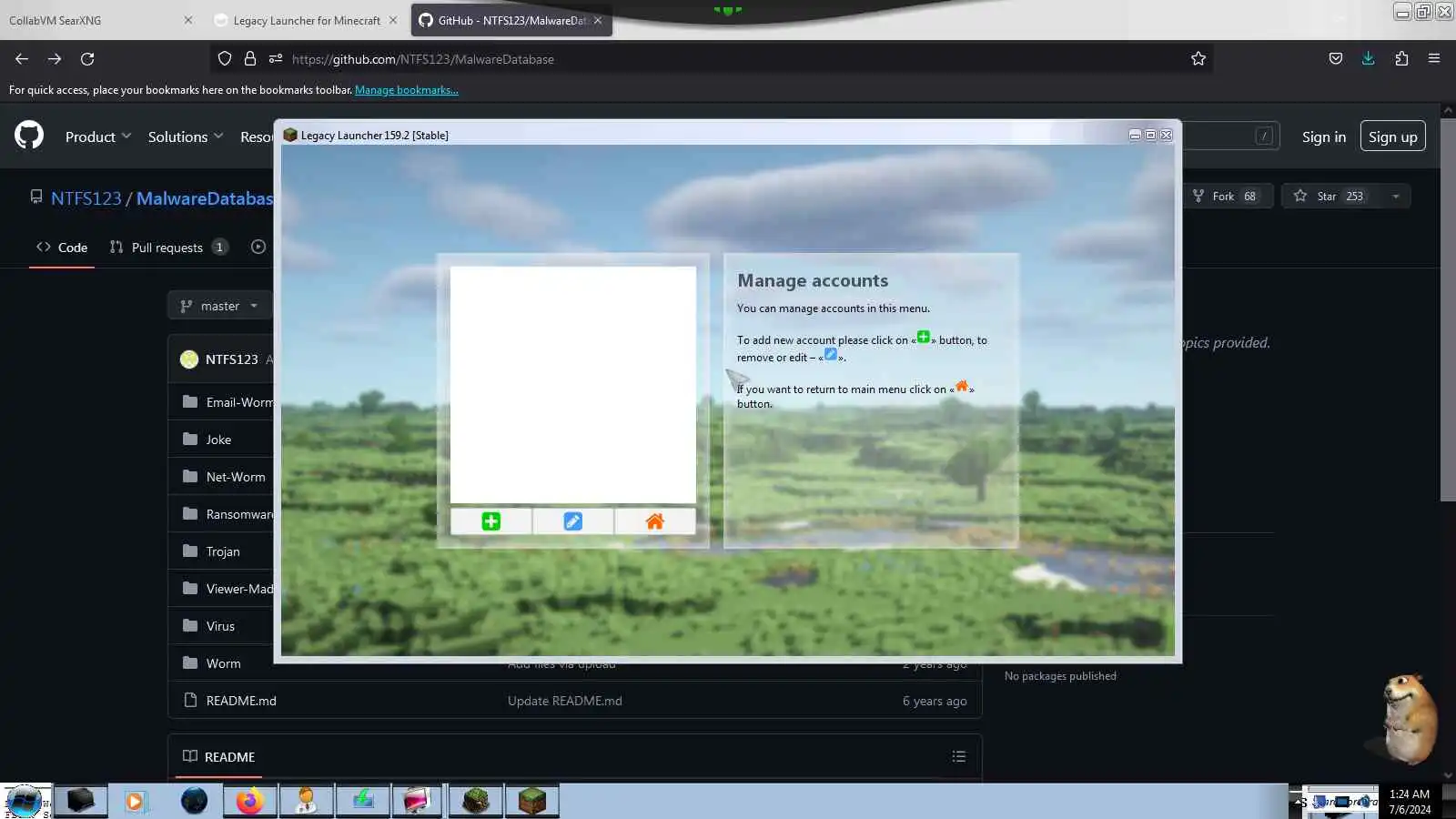Expand the Product menu on GitHub
Viewport: 1456px width, 819px height.
click(98, 136)
